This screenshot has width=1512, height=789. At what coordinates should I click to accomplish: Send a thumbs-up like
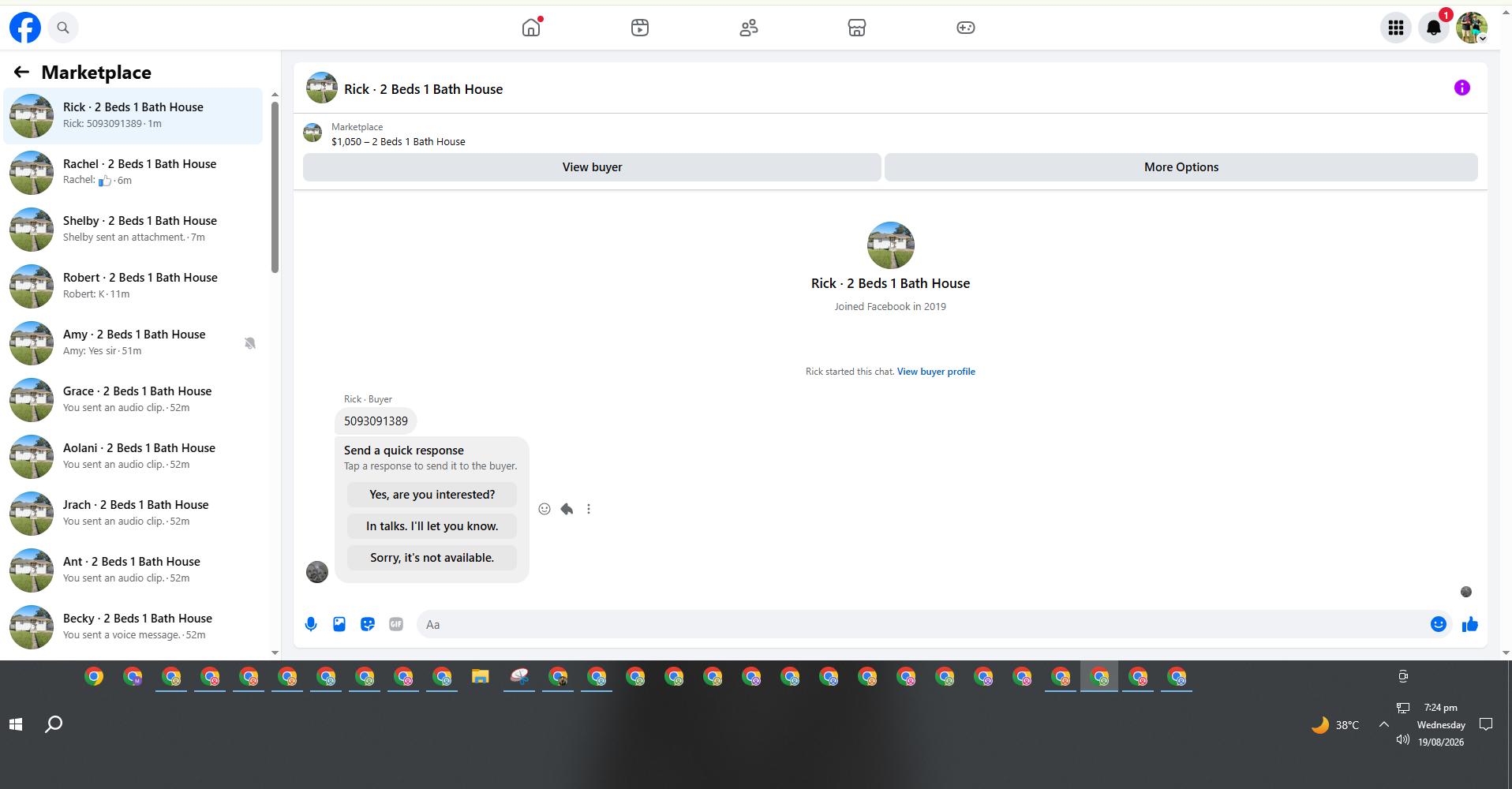(x=1470, y=624)
